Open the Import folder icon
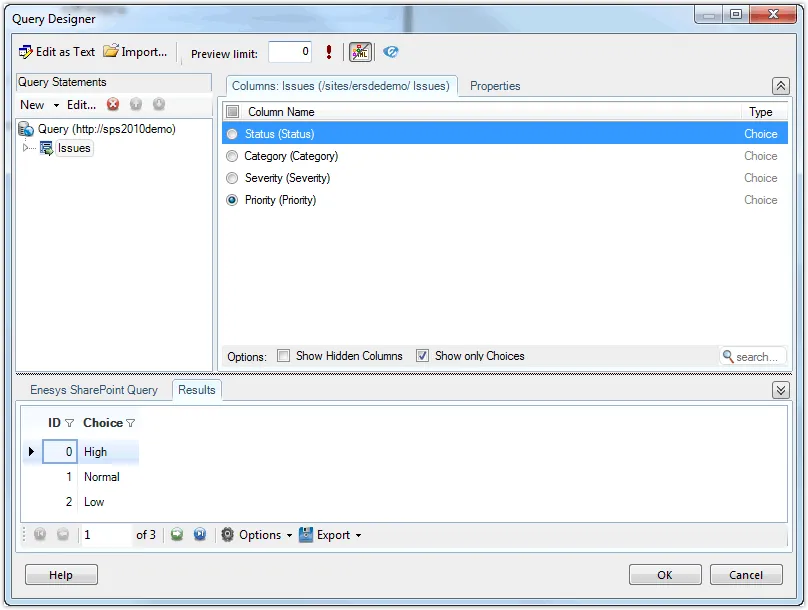 (x=111, y=52)
